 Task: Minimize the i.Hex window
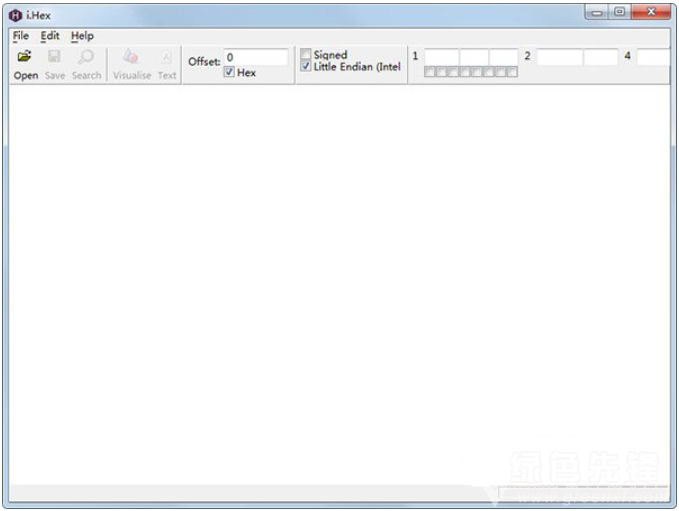tap(597, 13)
